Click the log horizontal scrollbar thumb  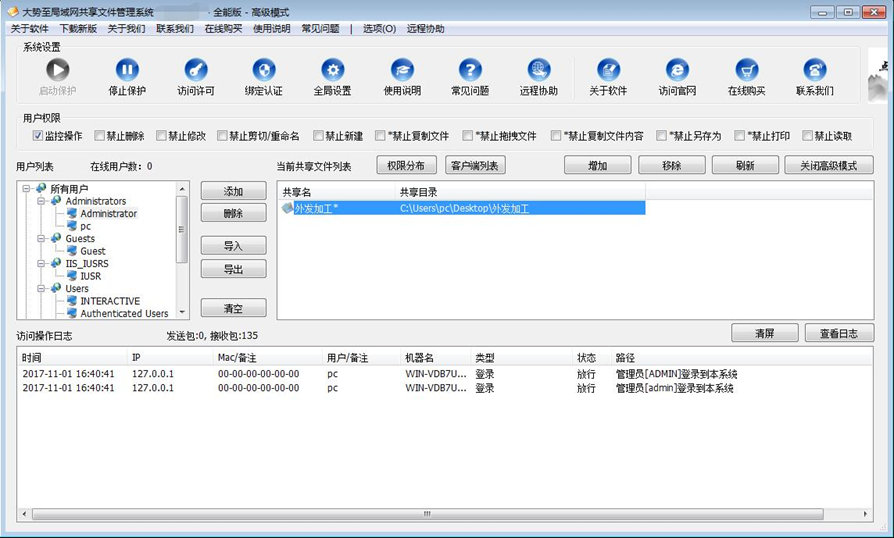tap(428, 514)
